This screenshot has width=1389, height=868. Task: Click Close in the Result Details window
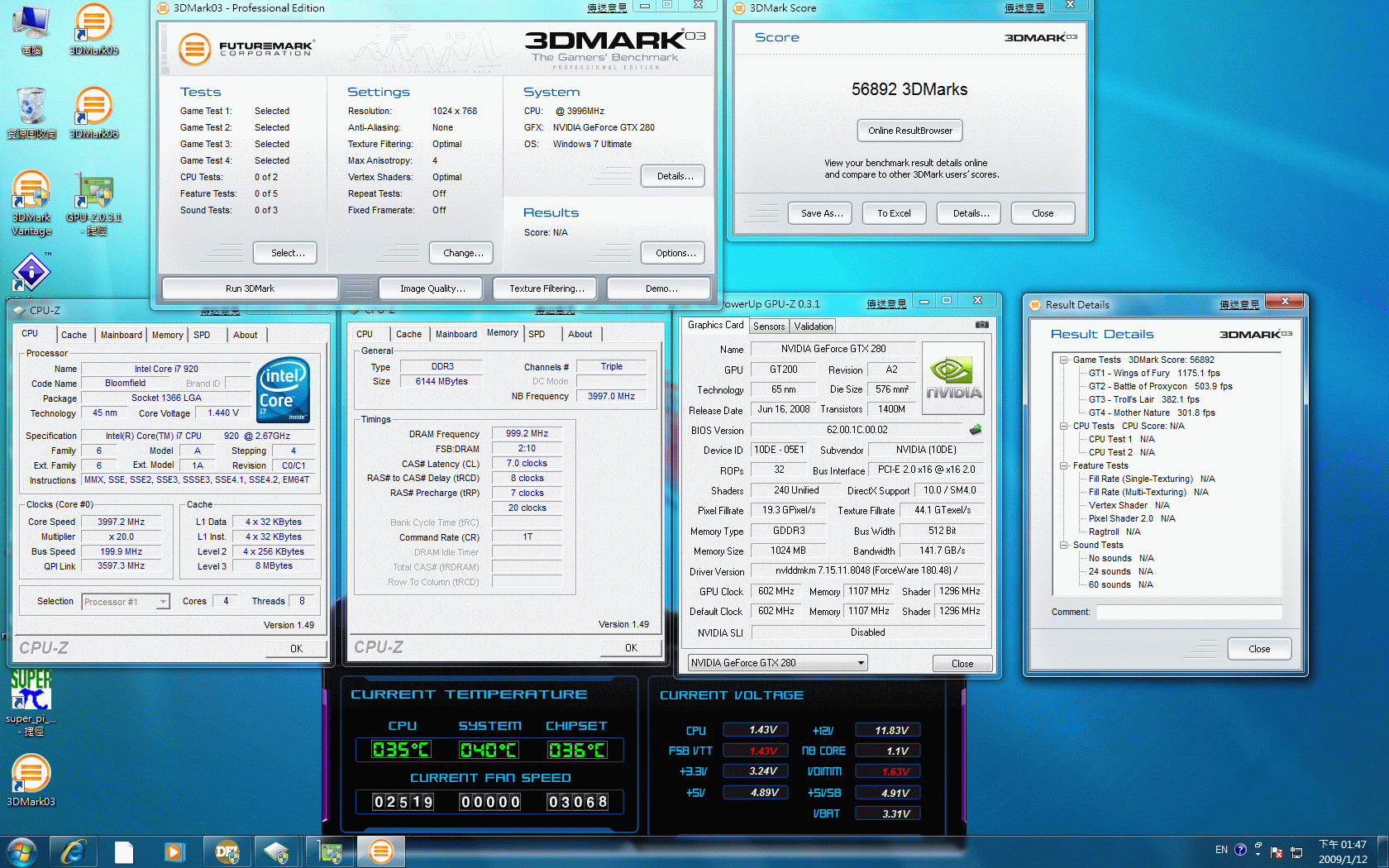click(1259, 649)
